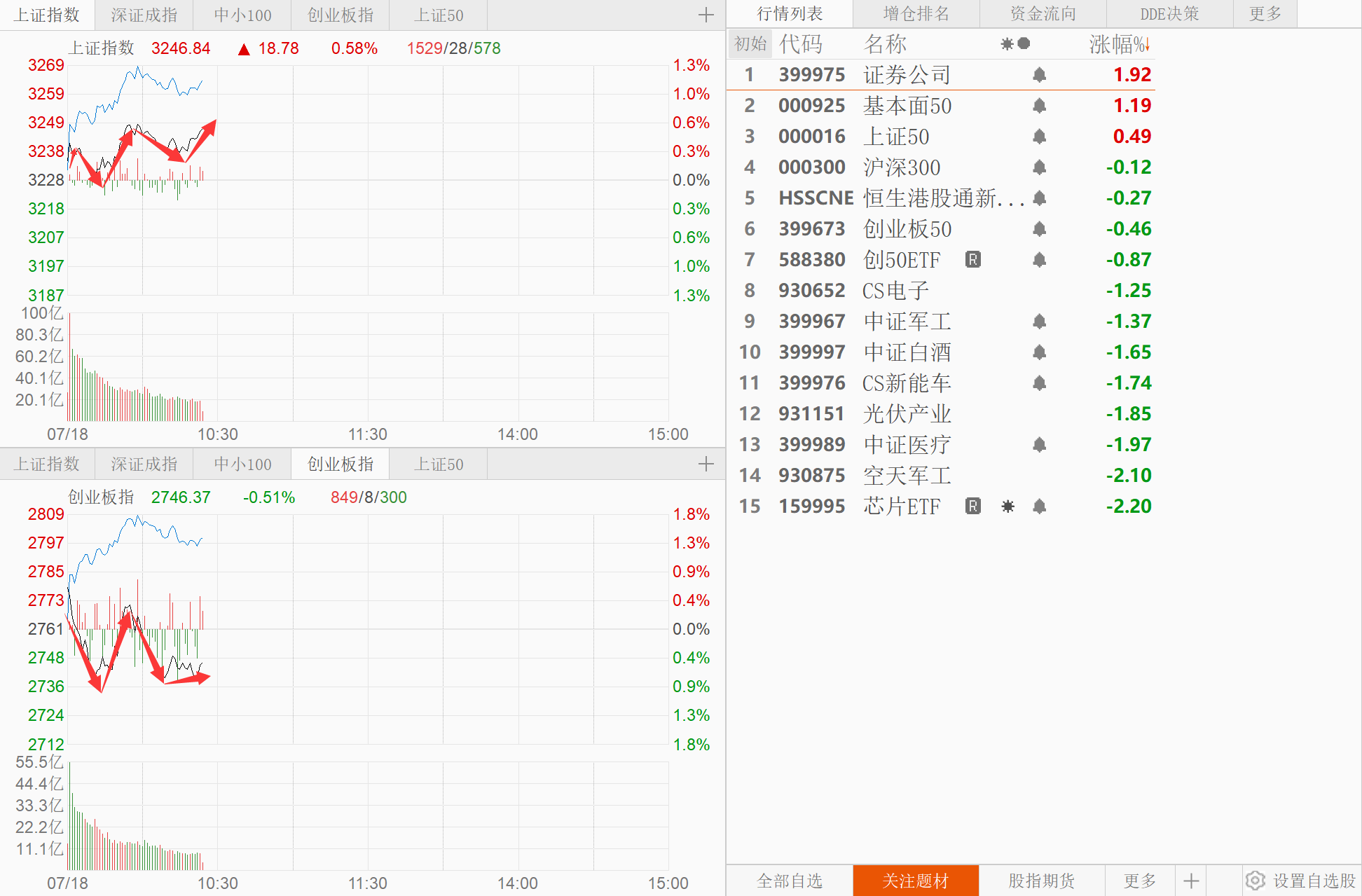The height and width of the screenshot is (896, 1362).
Task: Select the 光伏产业 row
Action: [941, 413]
